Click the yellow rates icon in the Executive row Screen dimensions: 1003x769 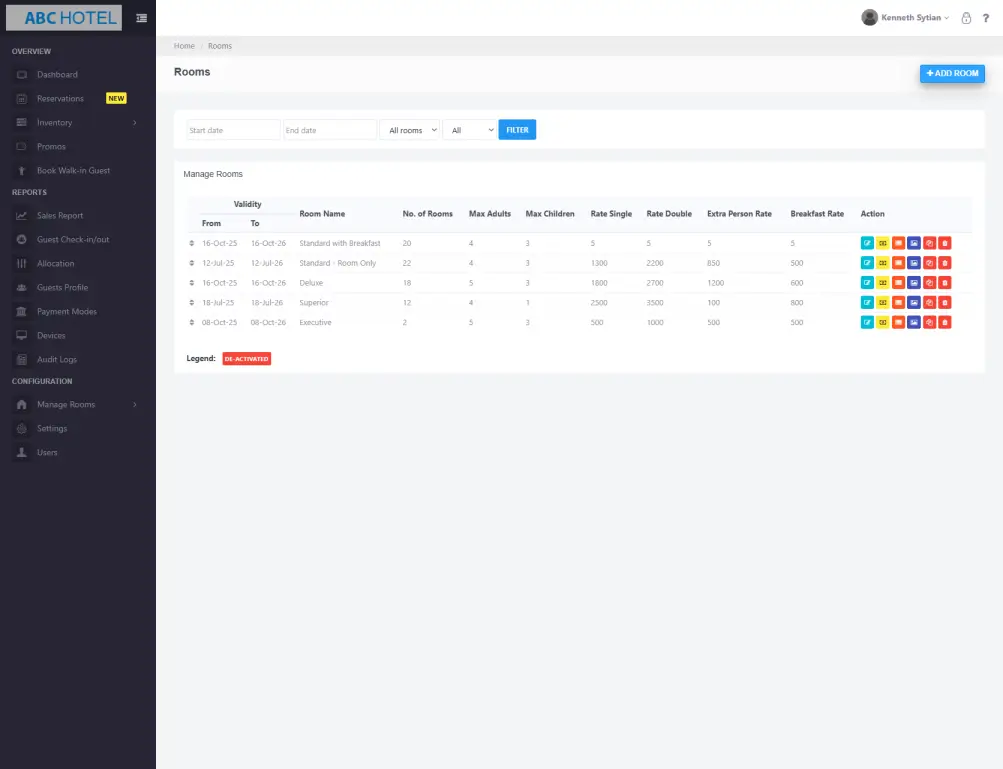tap(883, 322)
